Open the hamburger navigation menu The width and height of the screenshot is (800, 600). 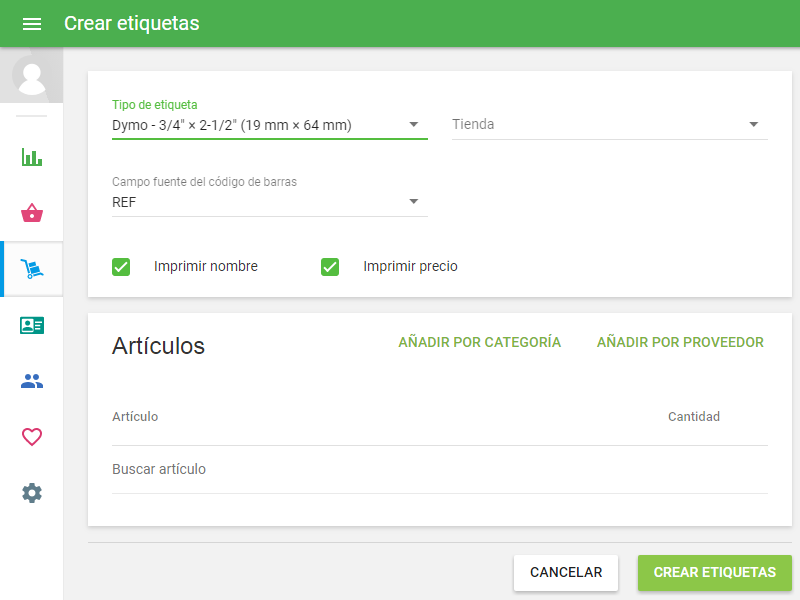tap(32, 24)
